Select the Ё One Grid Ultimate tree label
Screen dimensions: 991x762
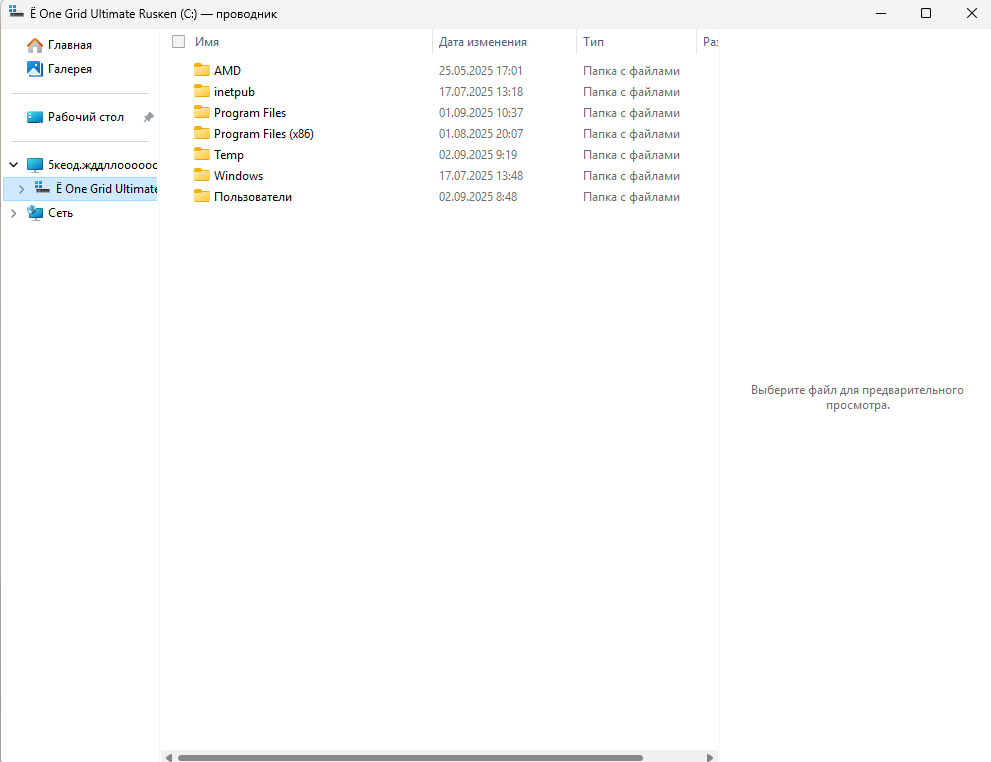coord(106,189)
